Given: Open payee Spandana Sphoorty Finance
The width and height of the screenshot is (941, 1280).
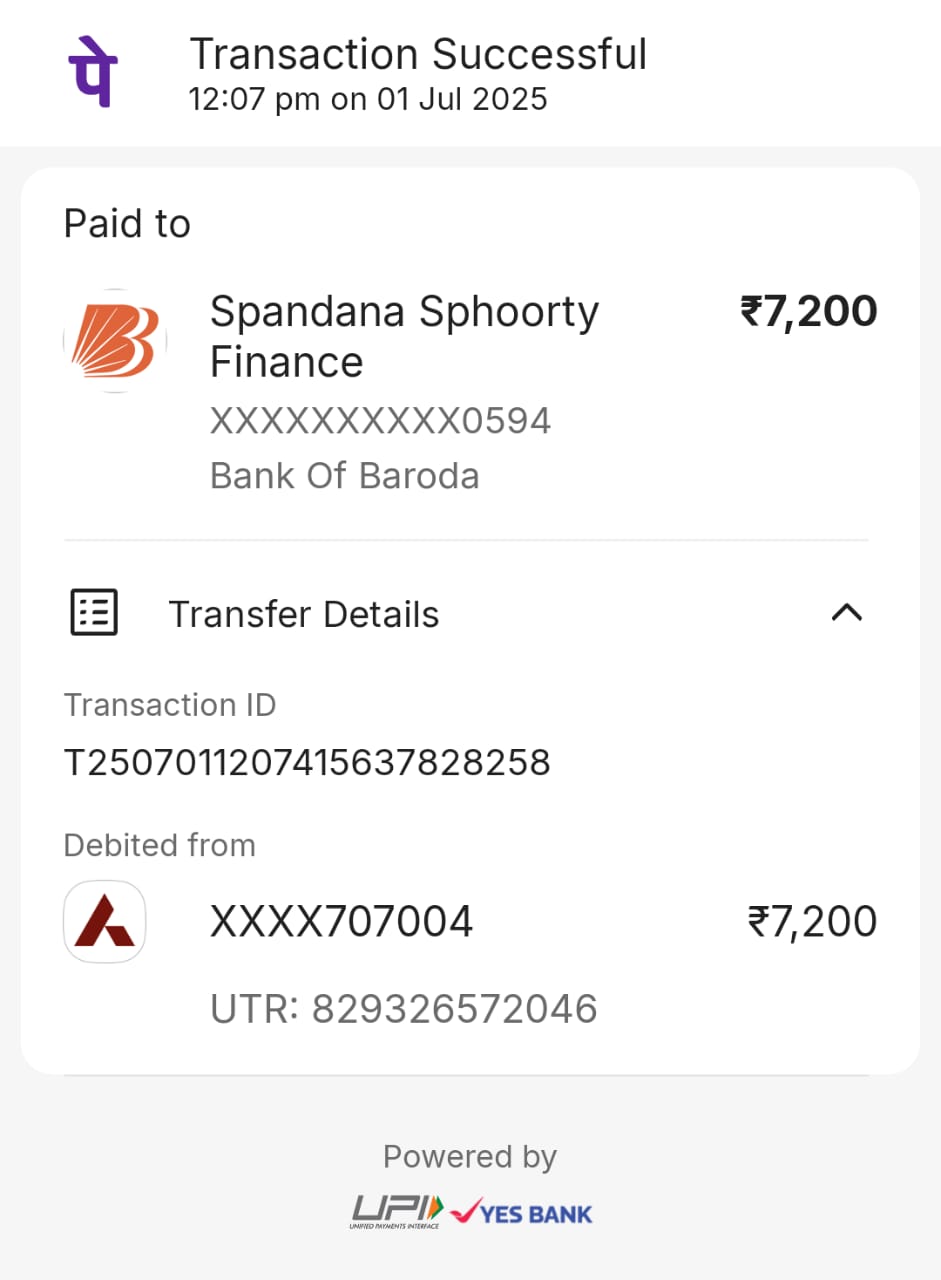Looking at the screenshot, I should (x=404, y=337).
